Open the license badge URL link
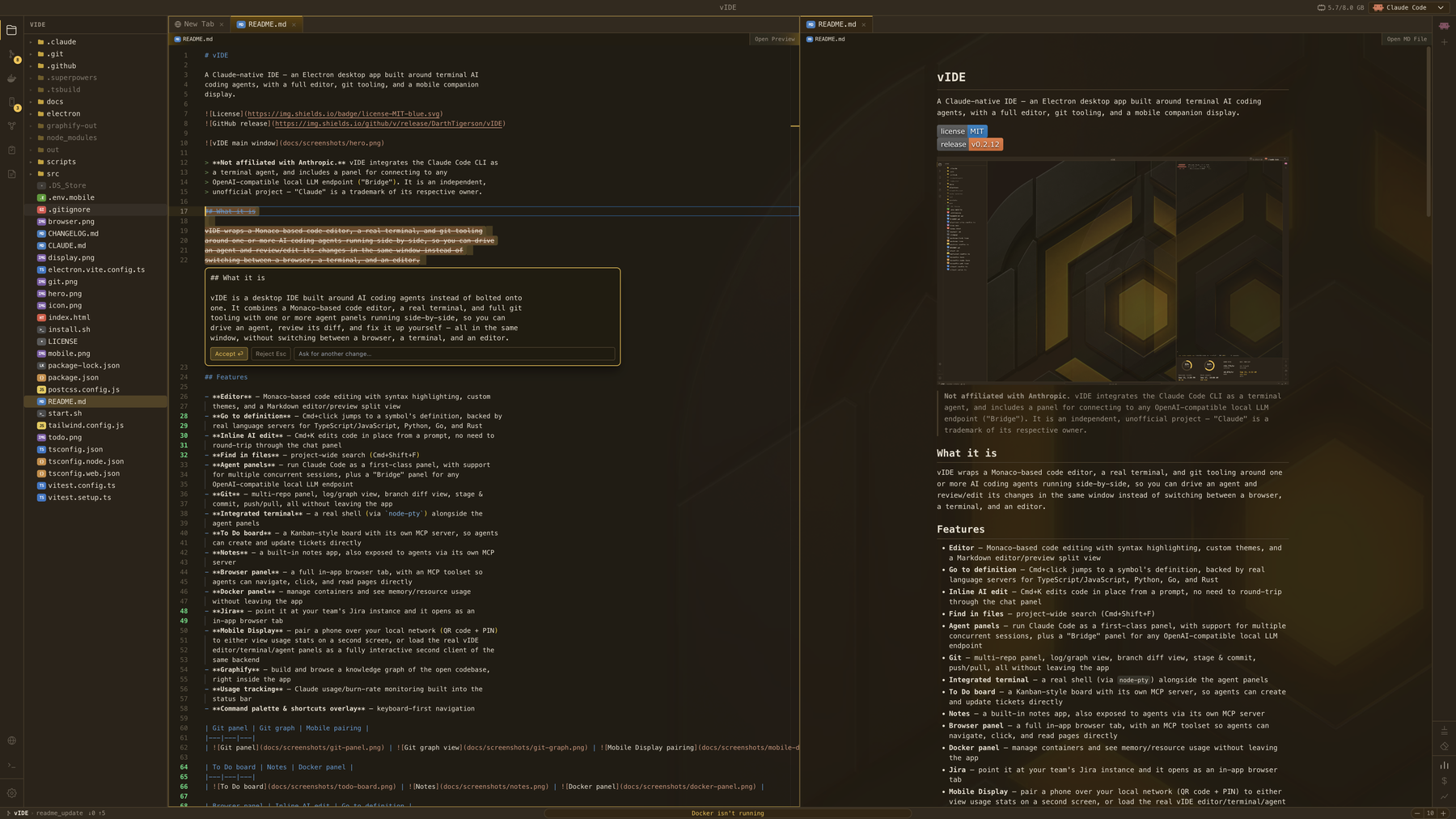Image resolution: width=1456 pixels, height=819 pixels. point(344,114)
